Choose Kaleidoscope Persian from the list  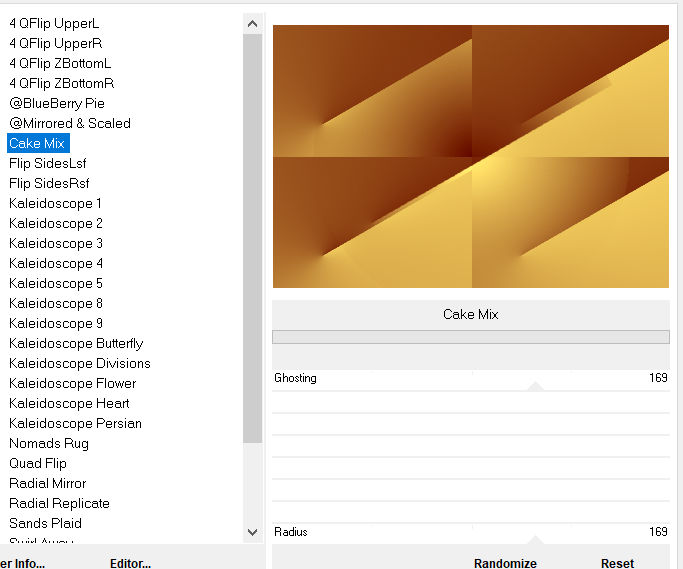[75, 423]
